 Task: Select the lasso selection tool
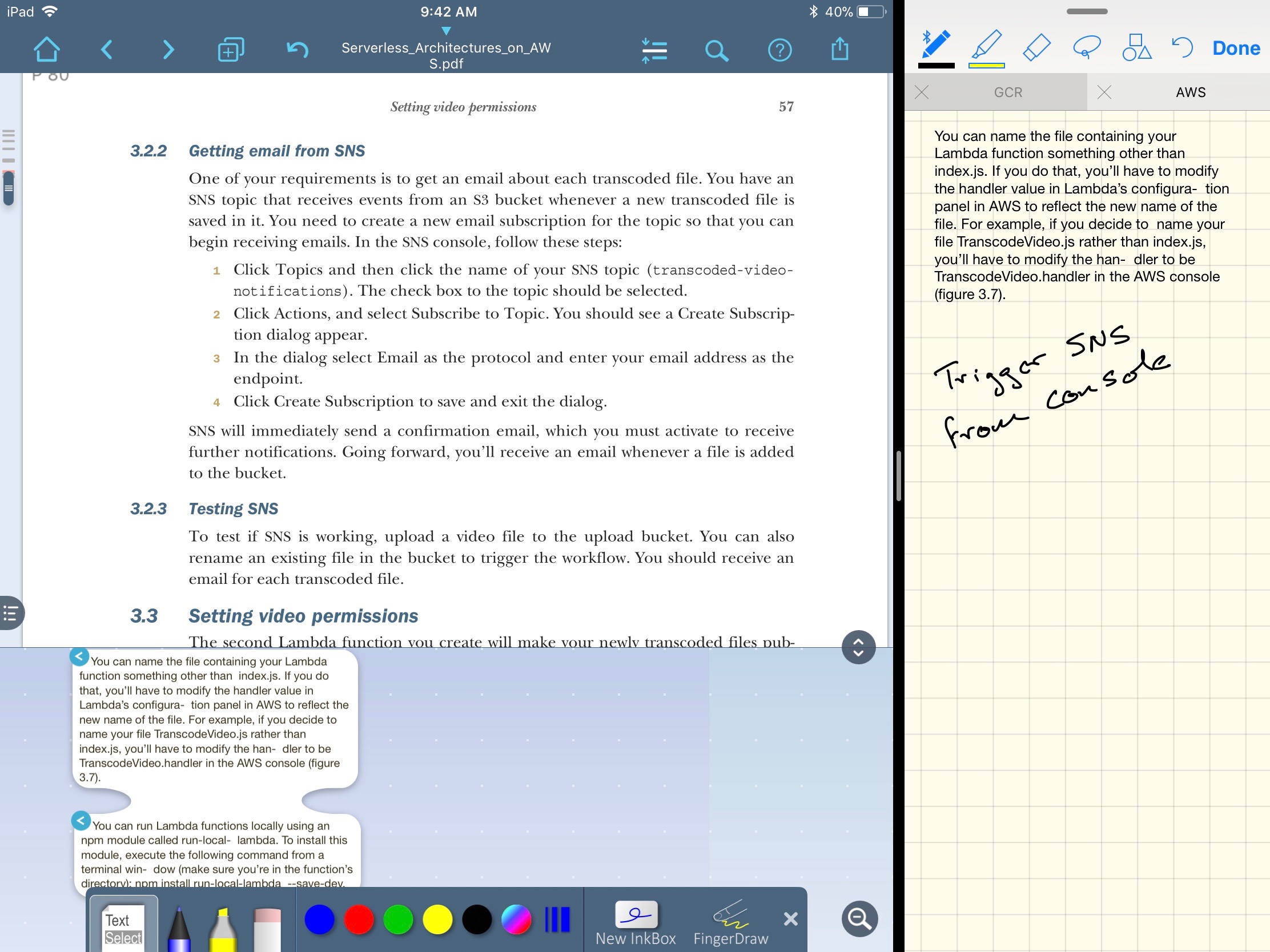click(x=1086, y=47)
